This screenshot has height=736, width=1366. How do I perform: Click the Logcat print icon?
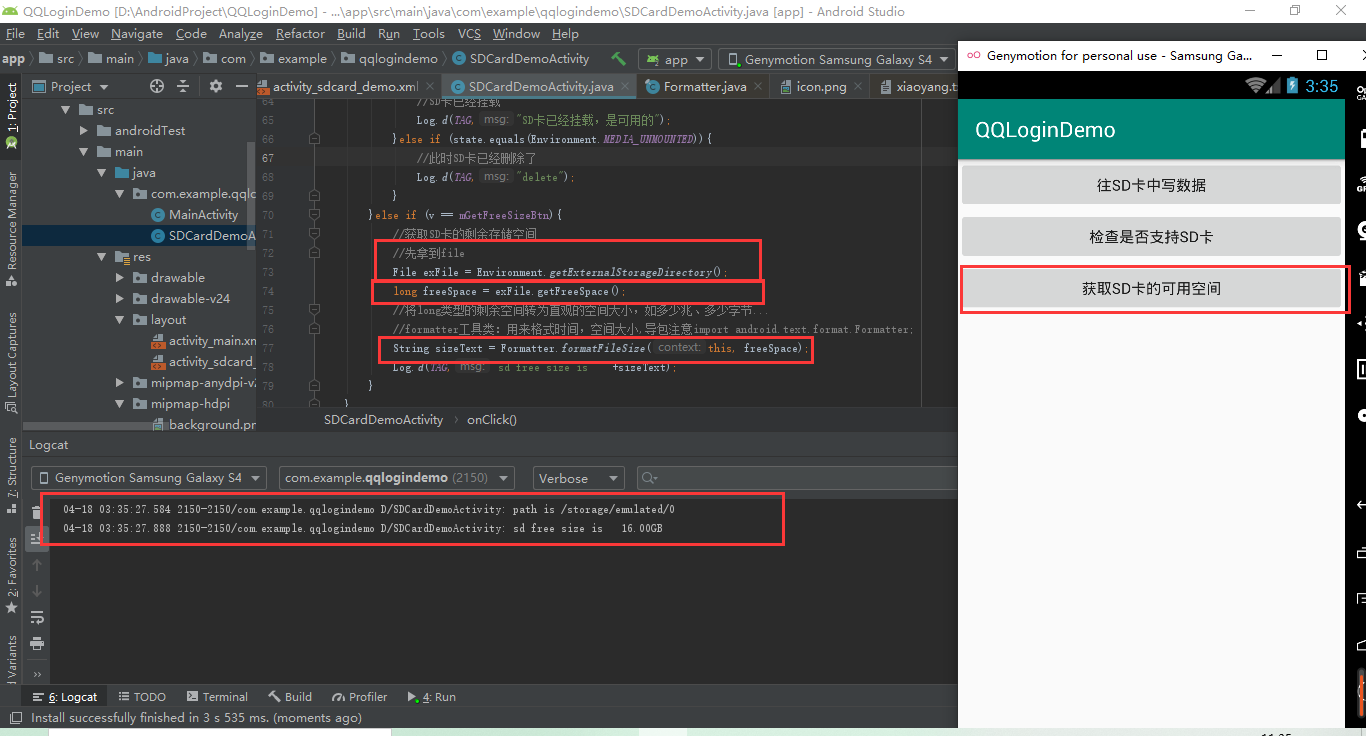37,643
